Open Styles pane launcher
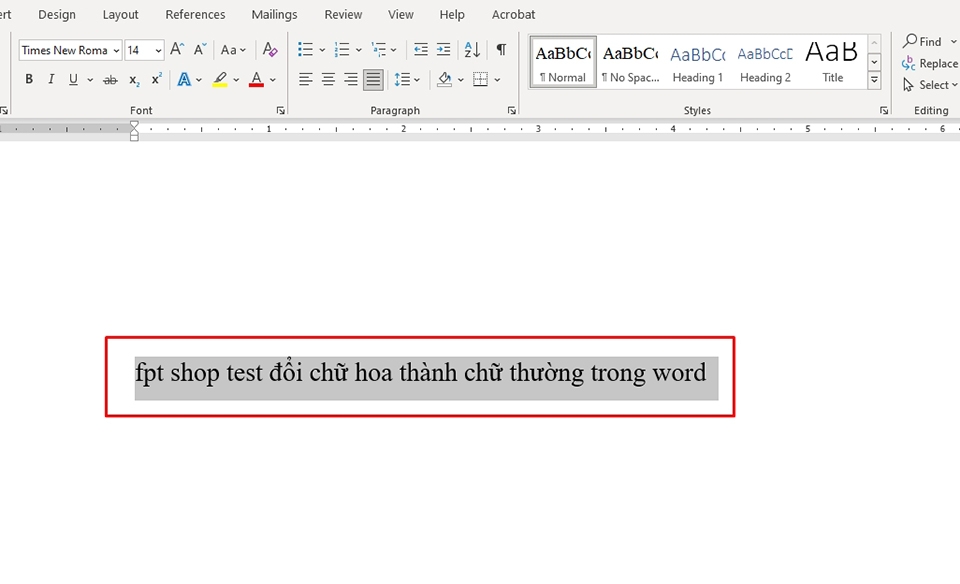This screenshot has height=584, width=960. (x=883, y=111)
